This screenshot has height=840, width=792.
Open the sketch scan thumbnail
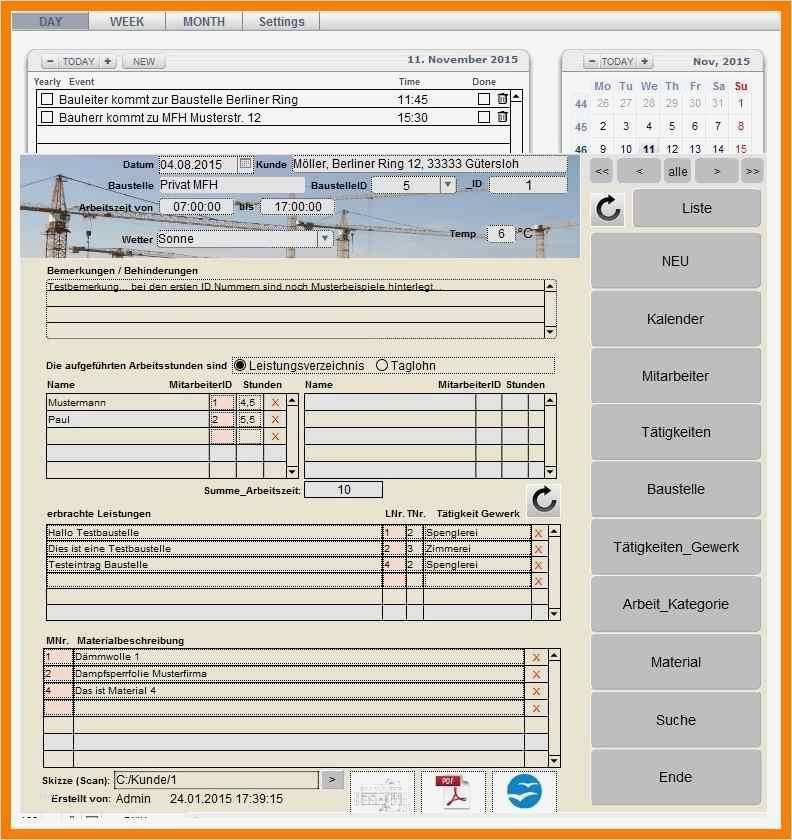[x=383, y=792]
